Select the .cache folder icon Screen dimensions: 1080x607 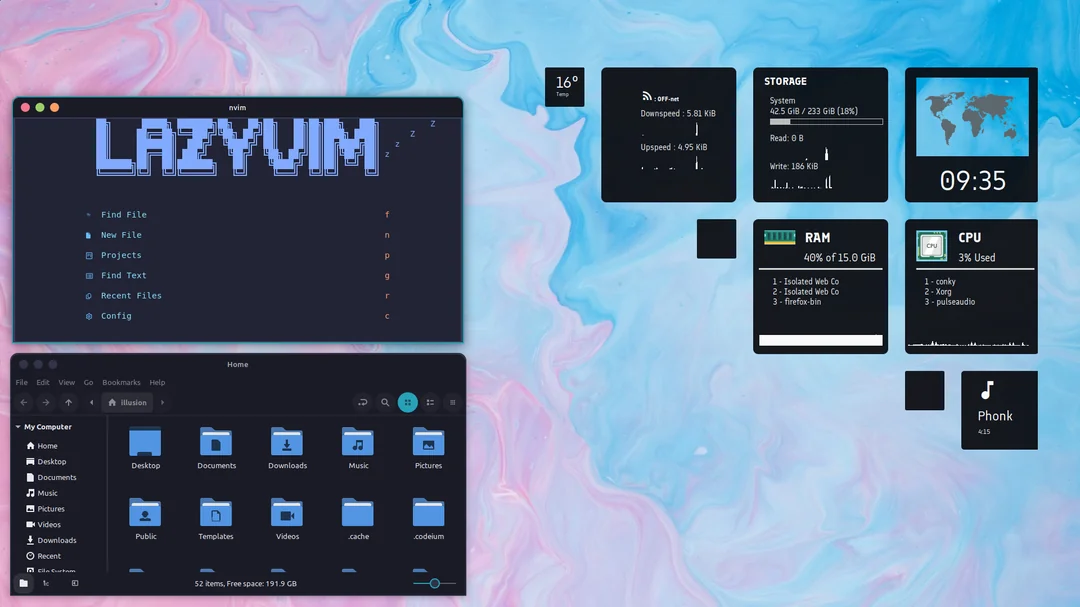point(357,513)
